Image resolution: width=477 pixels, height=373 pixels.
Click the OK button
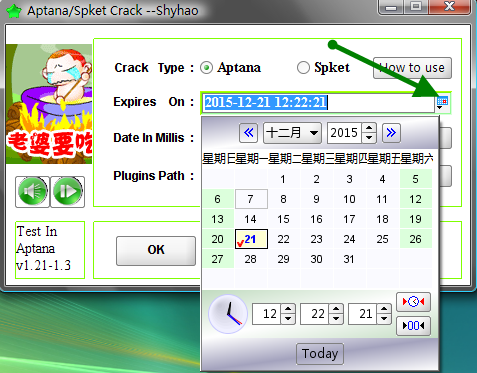pos(156,250)
